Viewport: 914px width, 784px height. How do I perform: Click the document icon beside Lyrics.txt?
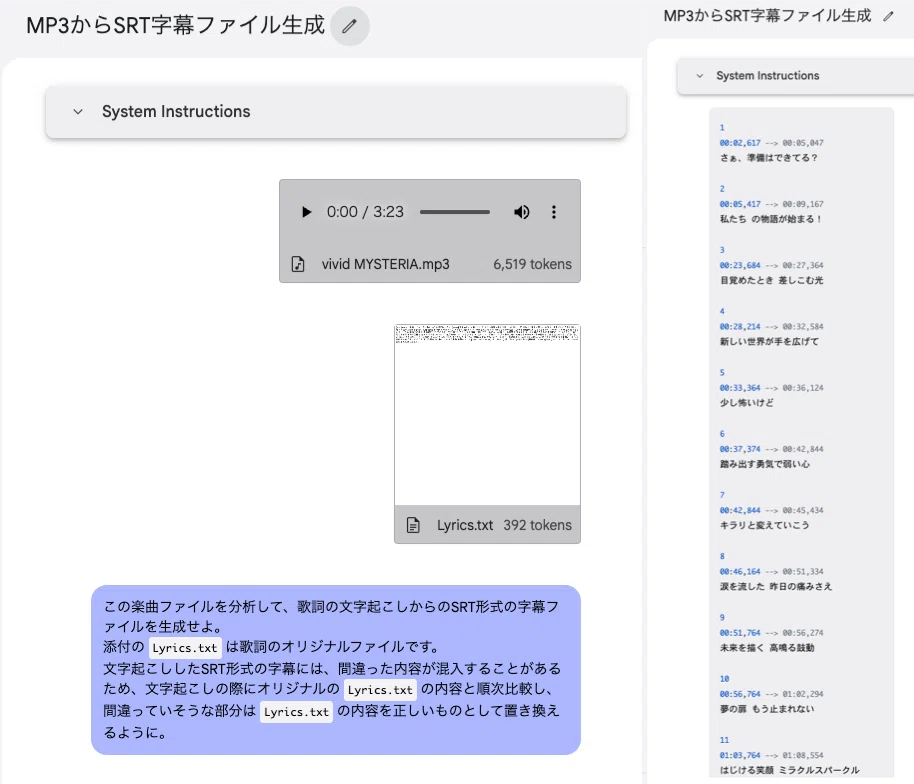pyautogui.click(x=413, y=525)
